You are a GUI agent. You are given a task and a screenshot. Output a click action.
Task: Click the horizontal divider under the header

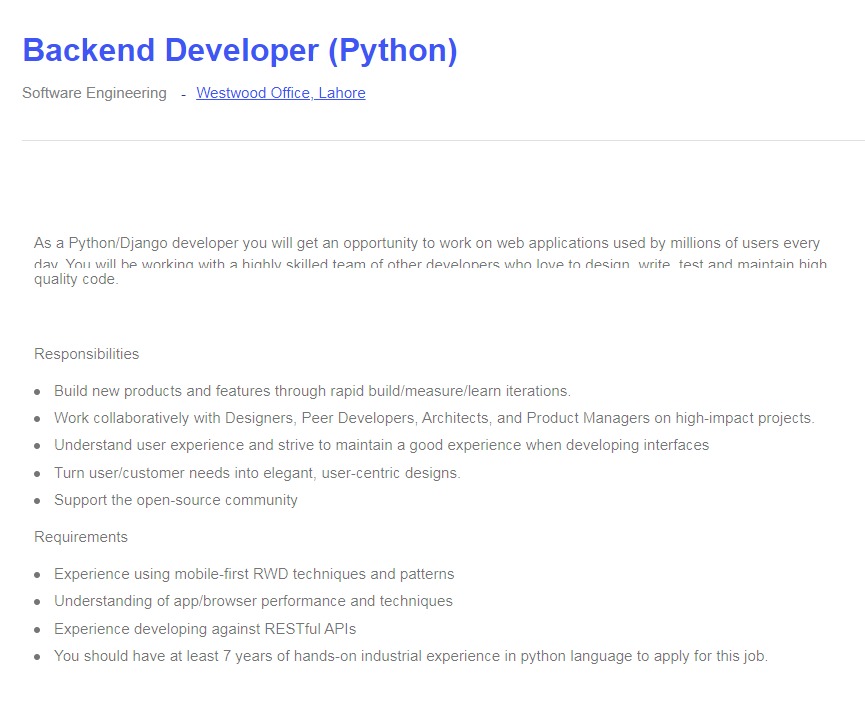[x=440, y=141]
